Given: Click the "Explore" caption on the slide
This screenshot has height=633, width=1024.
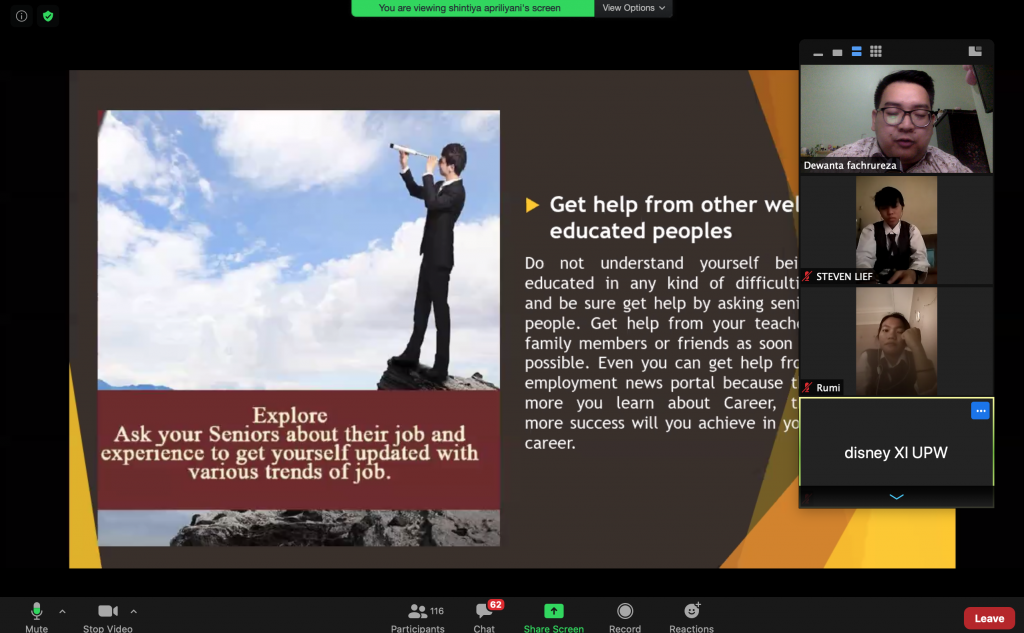Looking at the screenshot, I should [x=290, y=415].
